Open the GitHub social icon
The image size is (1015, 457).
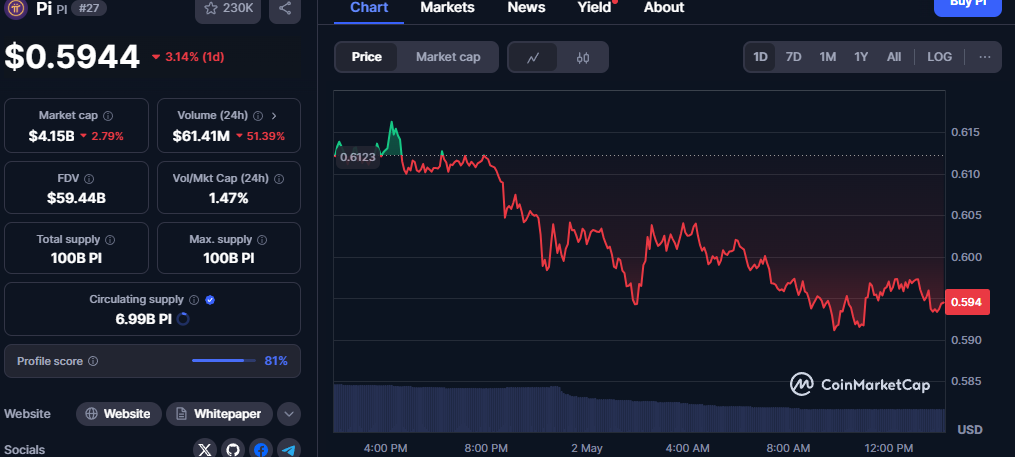233,449
